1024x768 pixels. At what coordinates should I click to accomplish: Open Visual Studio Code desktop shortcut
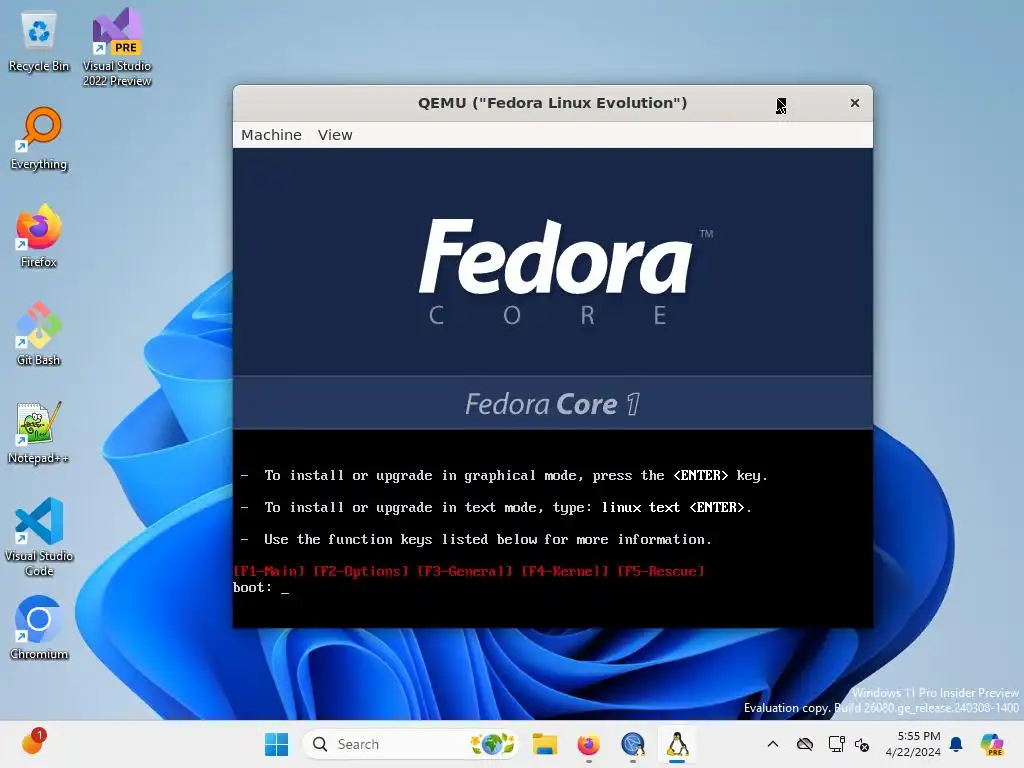pos(39,537)
